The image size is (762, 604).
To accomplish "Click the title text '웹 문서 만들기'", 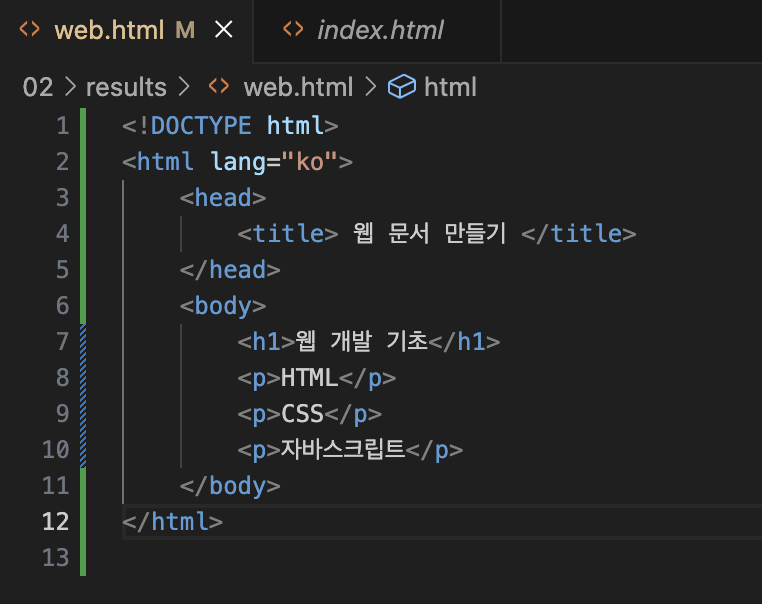I will tap(429, 234).
